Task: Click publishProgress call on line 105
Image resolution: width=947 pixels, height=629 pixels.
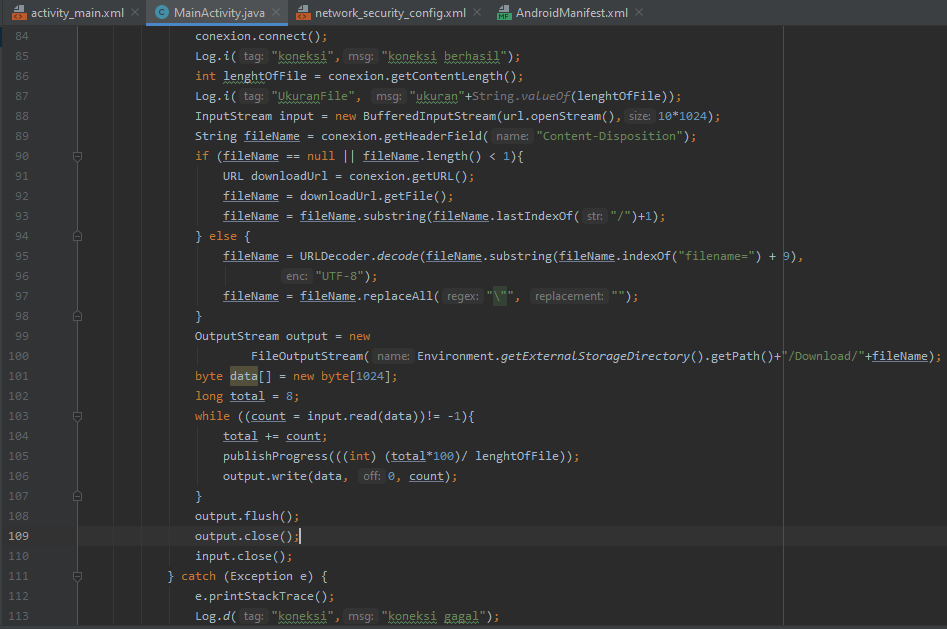Action: [275, 456]
